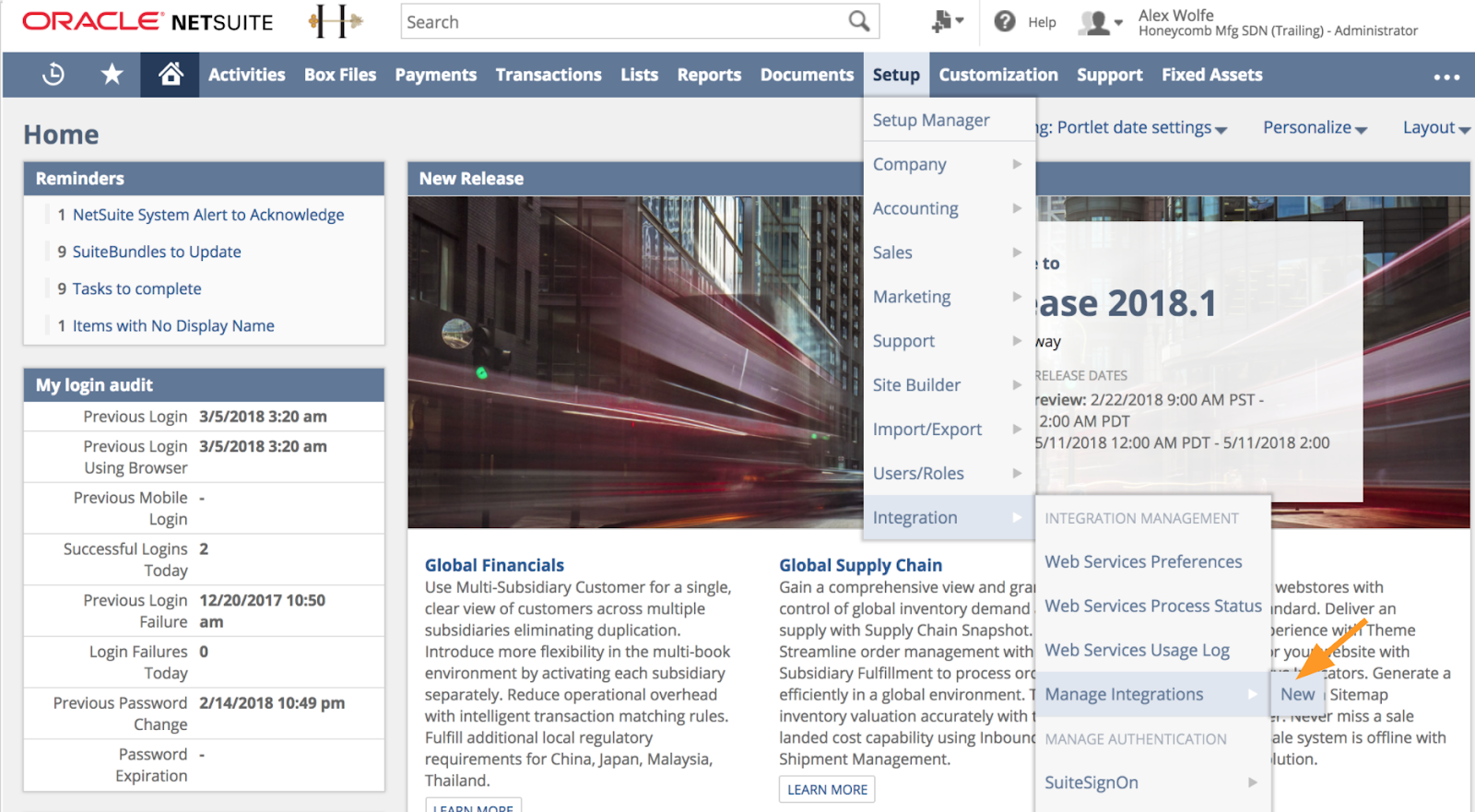1475x812 pixels.
Task: Open Web Services Process Status
Action: click(x=1152, y=606)
